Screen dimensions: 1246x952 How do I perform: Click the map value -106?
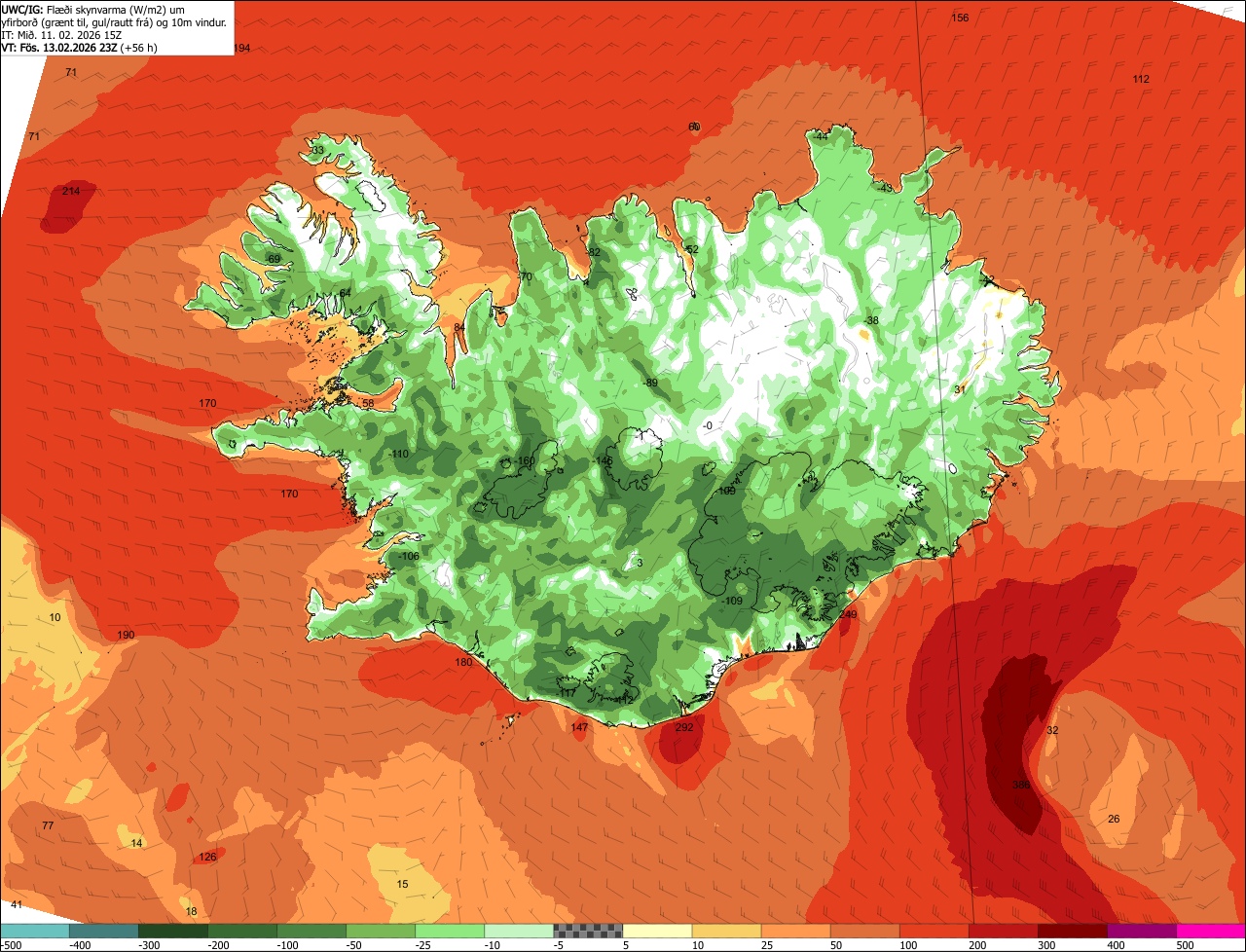[409, 556]
